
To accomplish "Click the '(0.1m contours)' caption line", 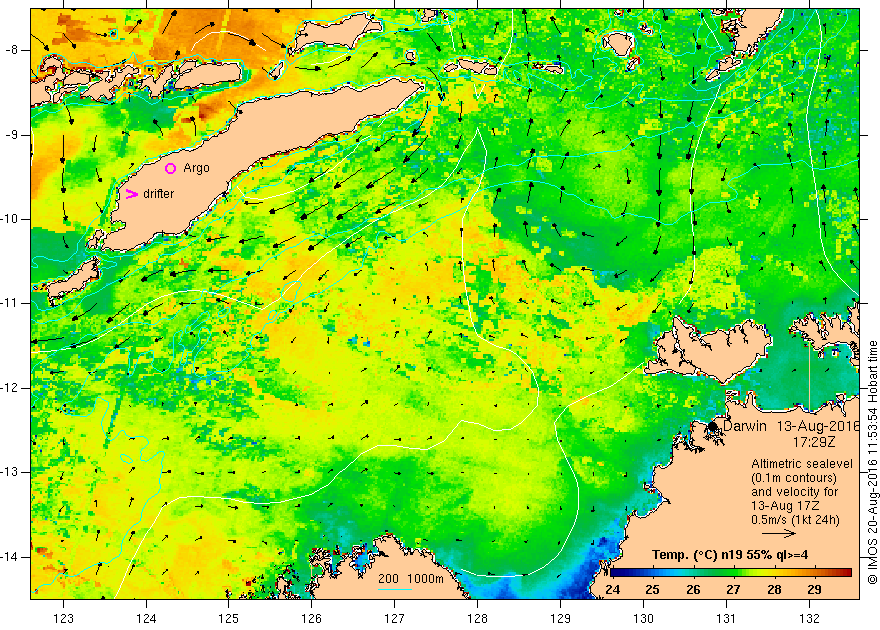I will (794, 478).
